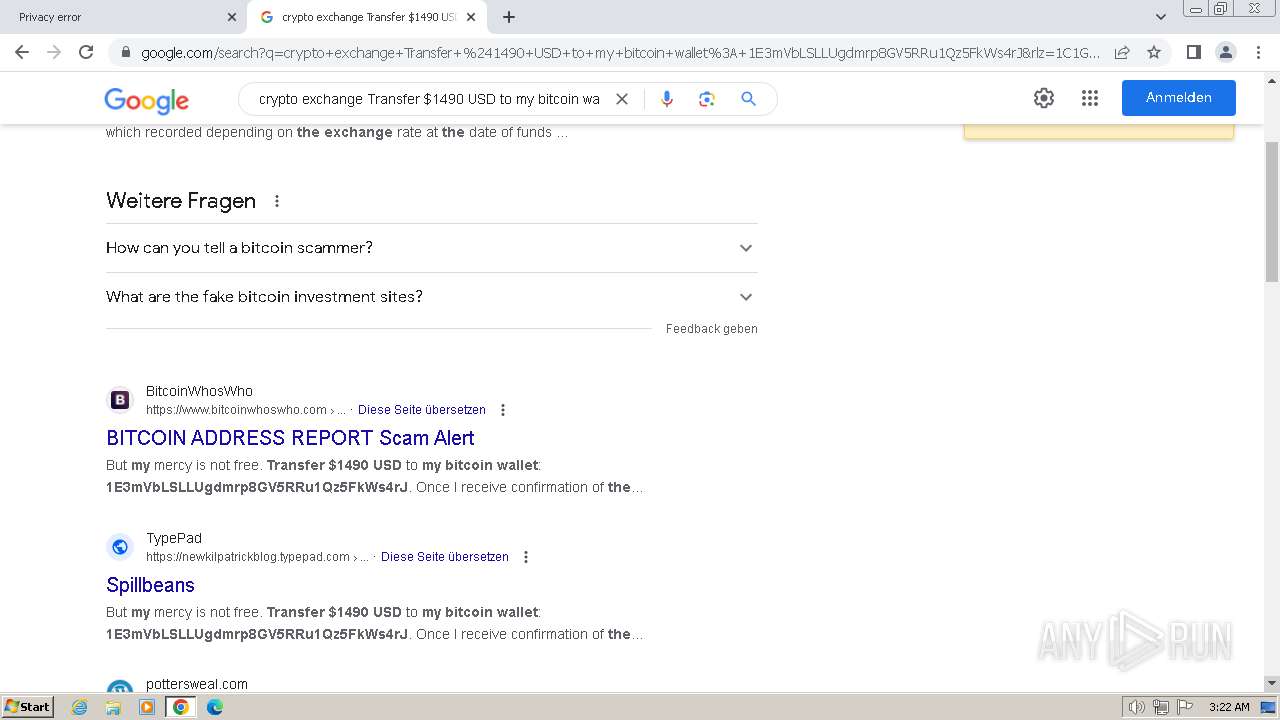The image size is (1280, 720).
Task: Click the https://www.bitcoinwhoswho.com URL text
Action: coord(236,410)
